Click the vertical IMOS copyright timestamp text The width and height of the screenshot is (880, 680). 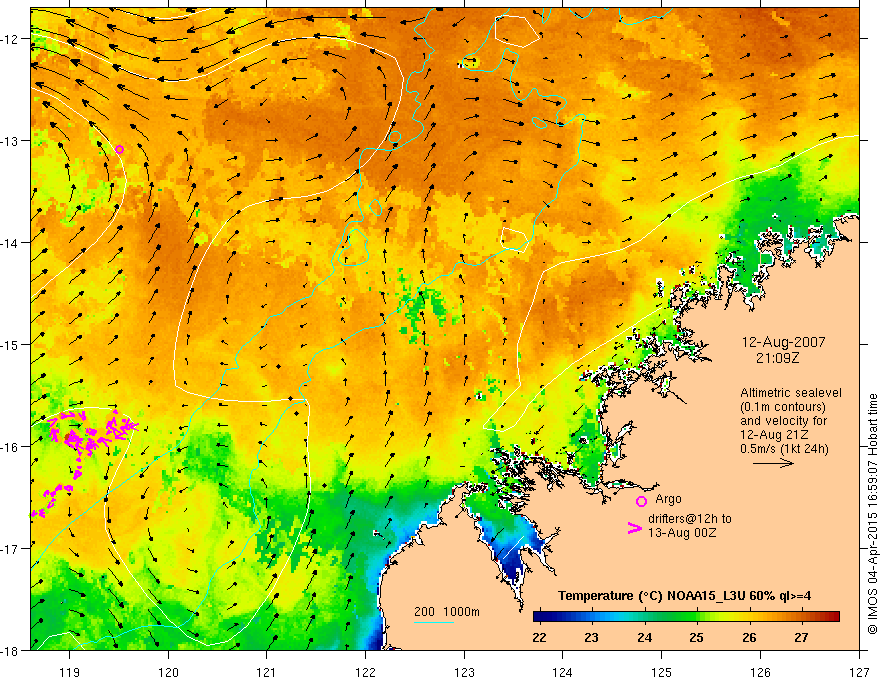pyautogui.click(x=872, y=514)
